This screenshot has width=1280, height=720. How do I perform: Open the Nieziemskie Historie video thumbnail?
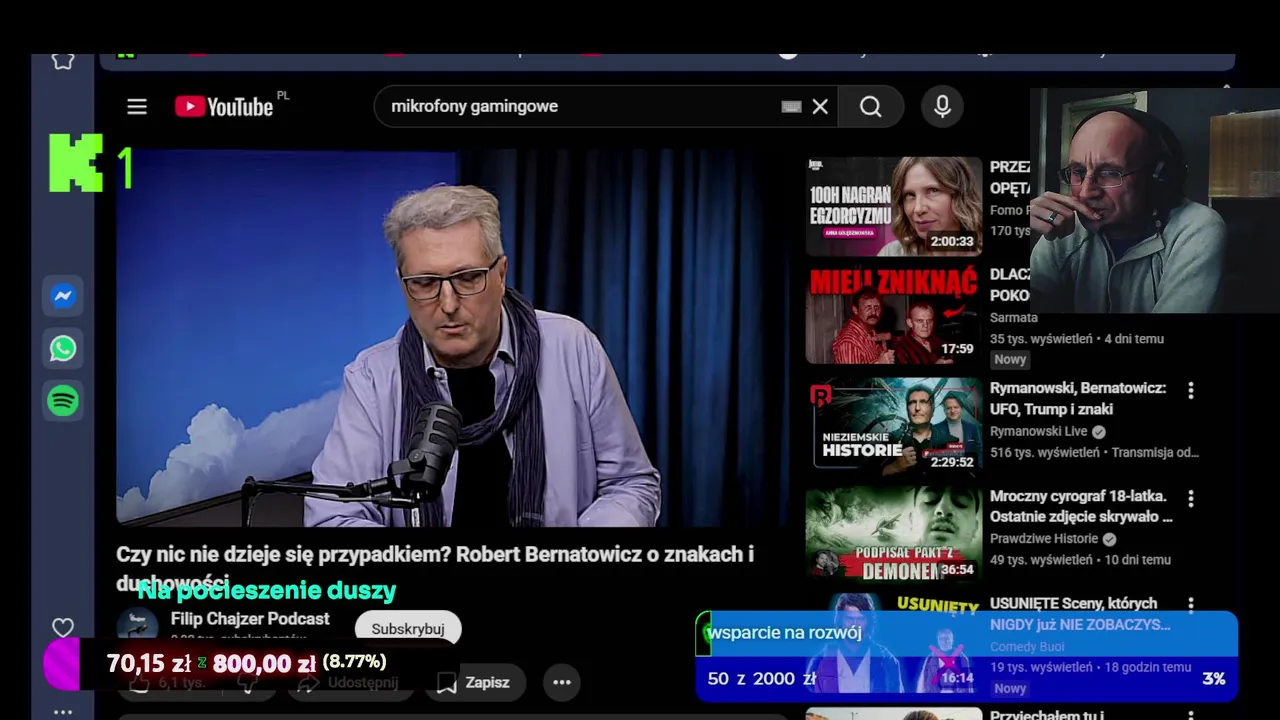pos(894,425)
